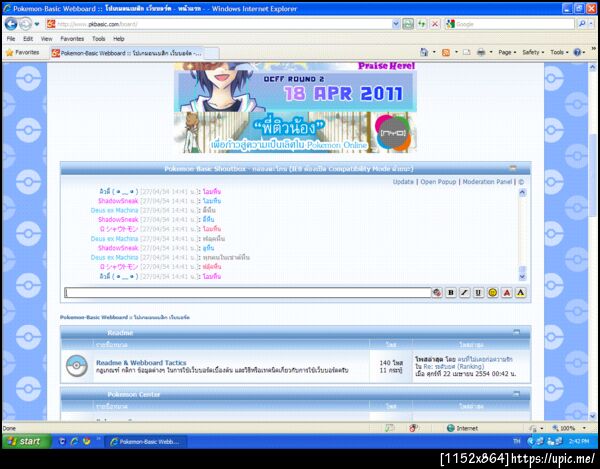Click the Back navigation arrow
This screenshot has width=600, height=469.
(x=11, y=24)
